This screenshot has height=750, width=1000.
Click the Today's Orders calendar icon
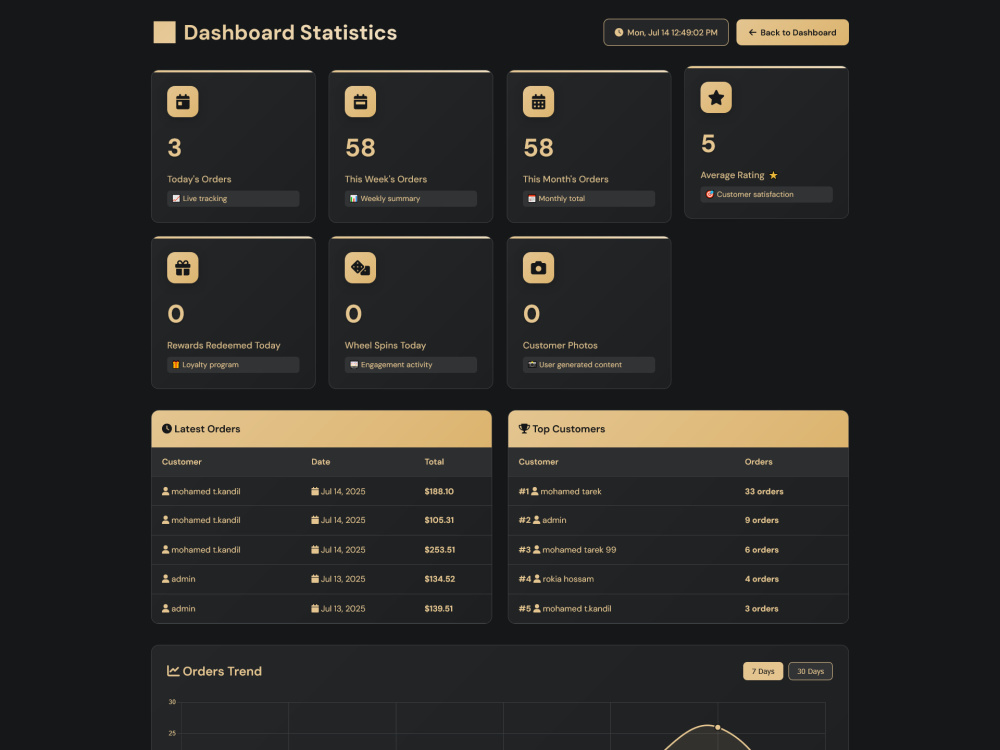click(x=182, y=101)
